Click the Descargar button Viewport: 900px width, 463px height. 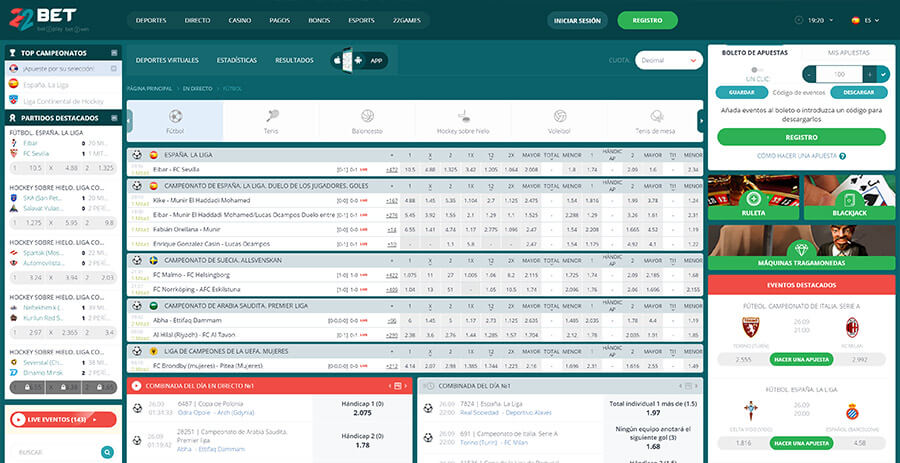(x=859, y=92)
